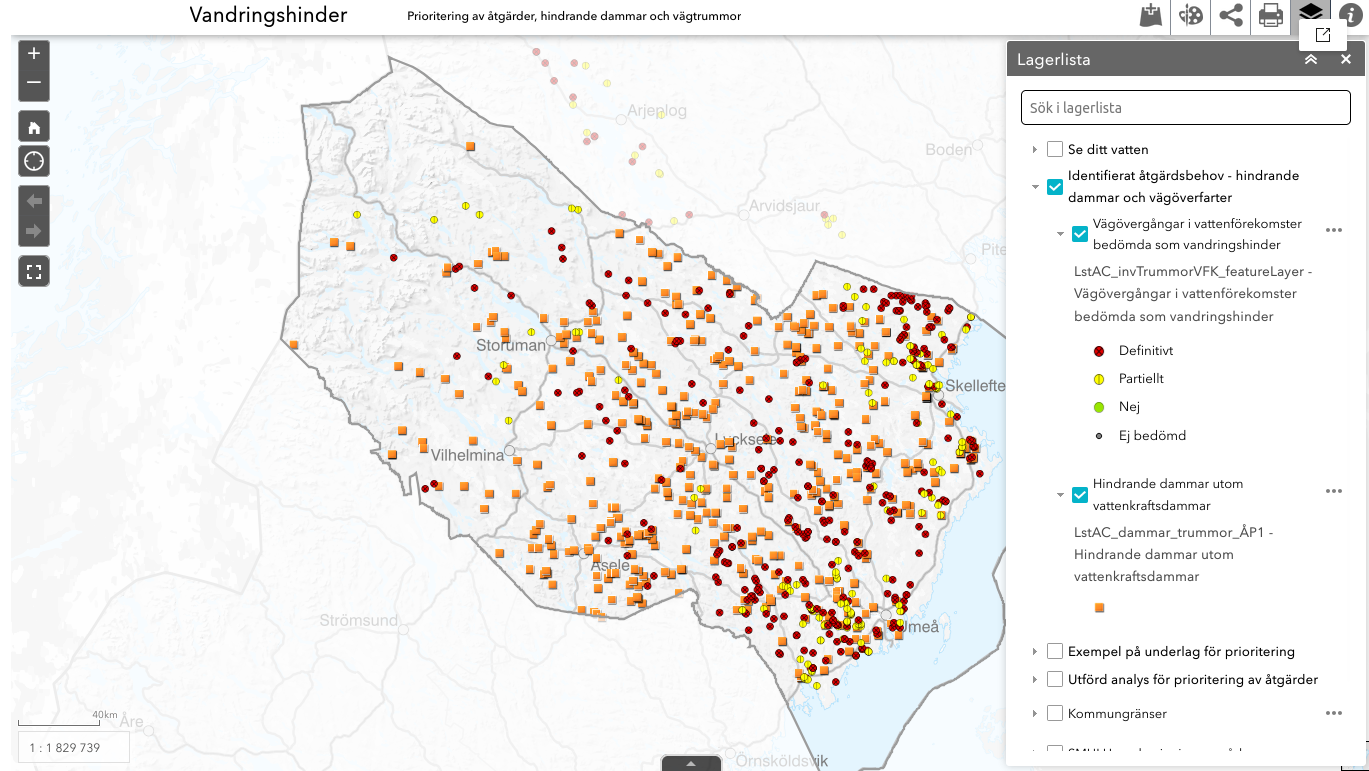Viewport: 1369px width, 771px height.
Task: Open the print tool
Action: (x=1270, y=17)
